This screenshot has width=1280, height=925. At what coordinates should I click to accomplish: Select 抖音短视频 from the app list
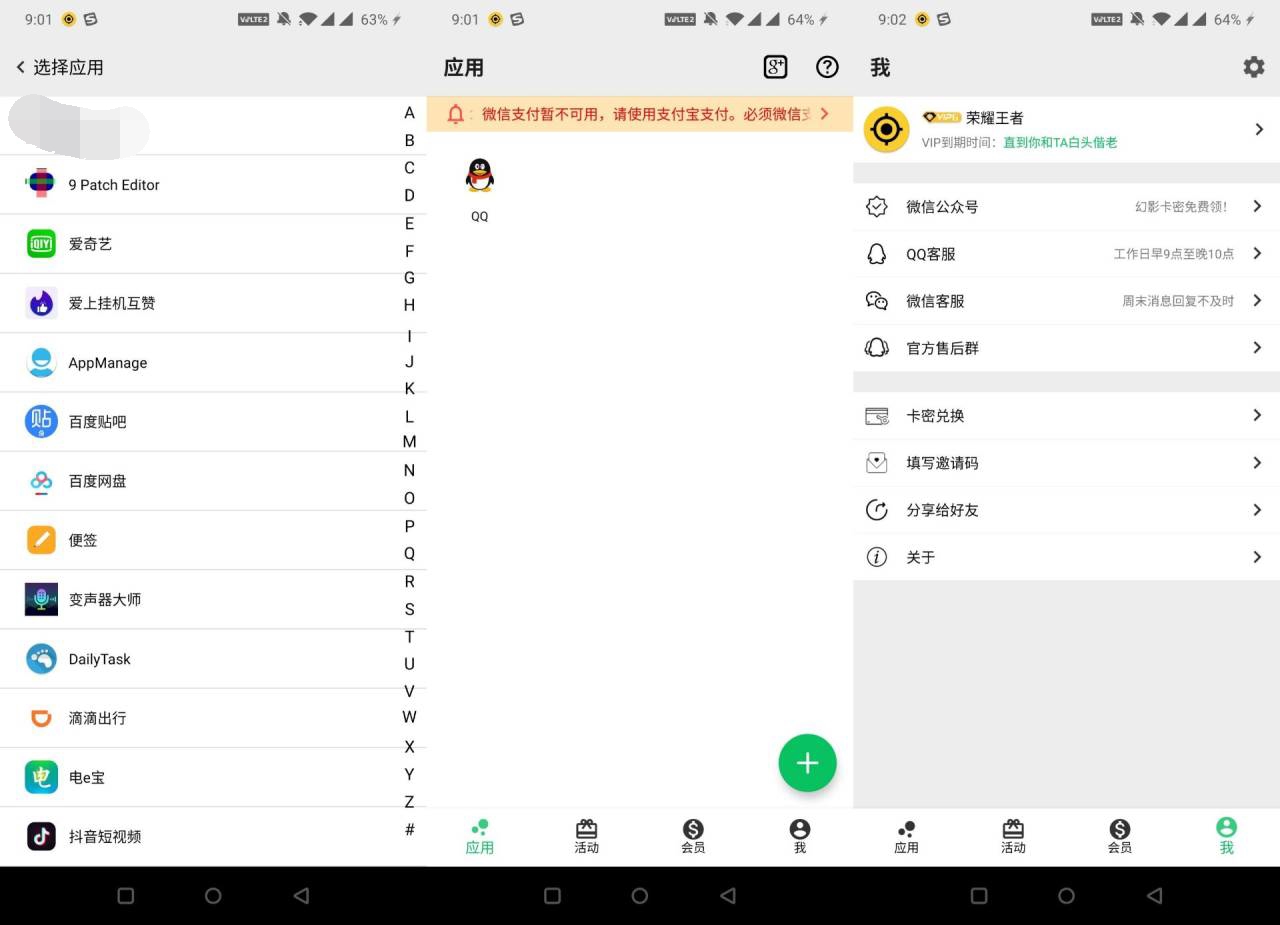coord(105,837)
